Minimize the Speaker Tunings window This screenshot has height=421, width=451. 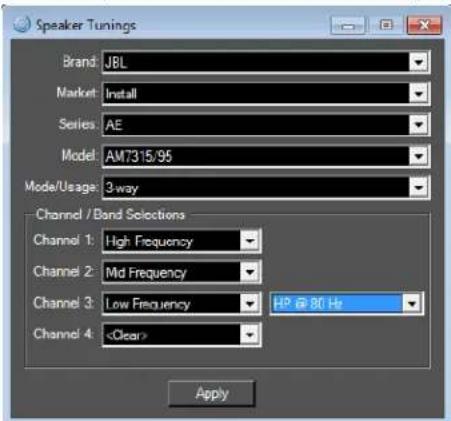[x=348, y=25]
